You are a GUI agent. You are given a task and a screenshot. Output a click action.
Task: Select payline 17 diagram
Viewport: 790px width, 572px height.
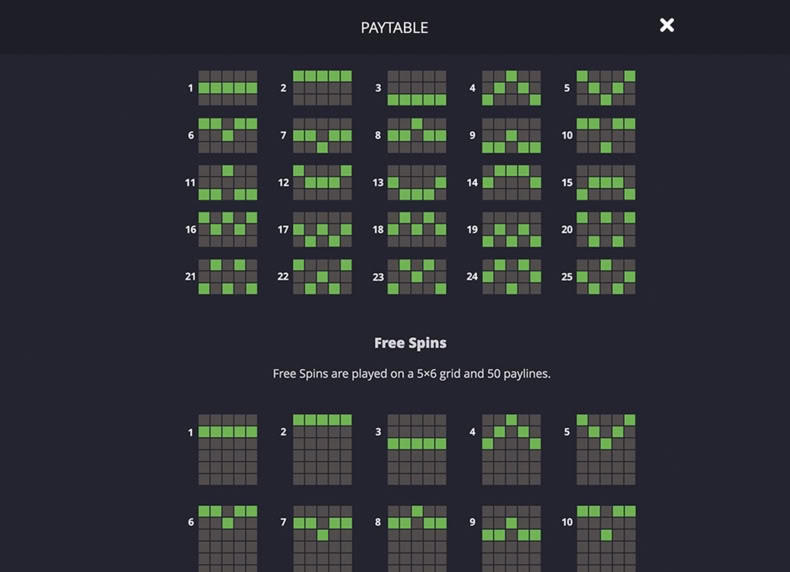(x=322, y=229)
